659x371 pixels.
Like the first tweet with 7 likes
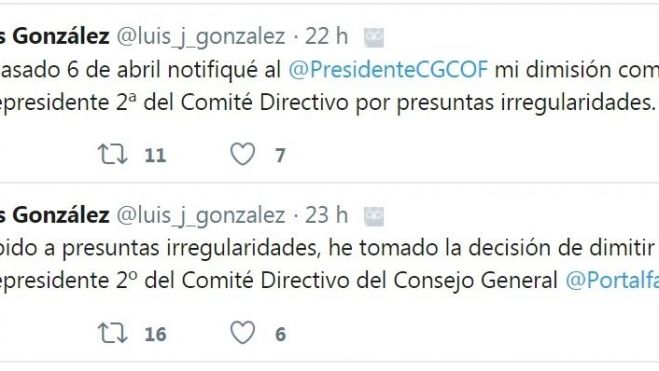(x=243, y=154)
